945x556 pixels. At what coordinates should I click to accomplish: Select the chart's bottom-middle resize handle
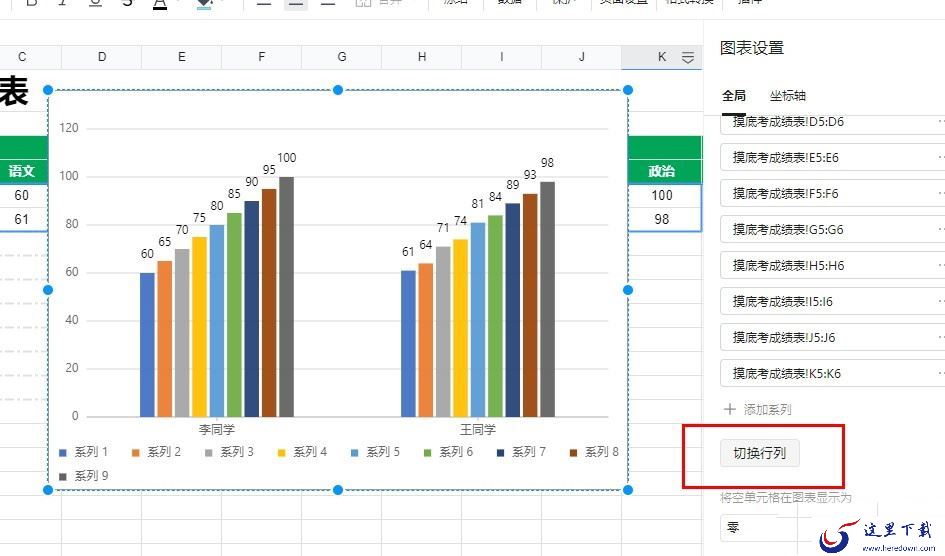click(338, 490)
